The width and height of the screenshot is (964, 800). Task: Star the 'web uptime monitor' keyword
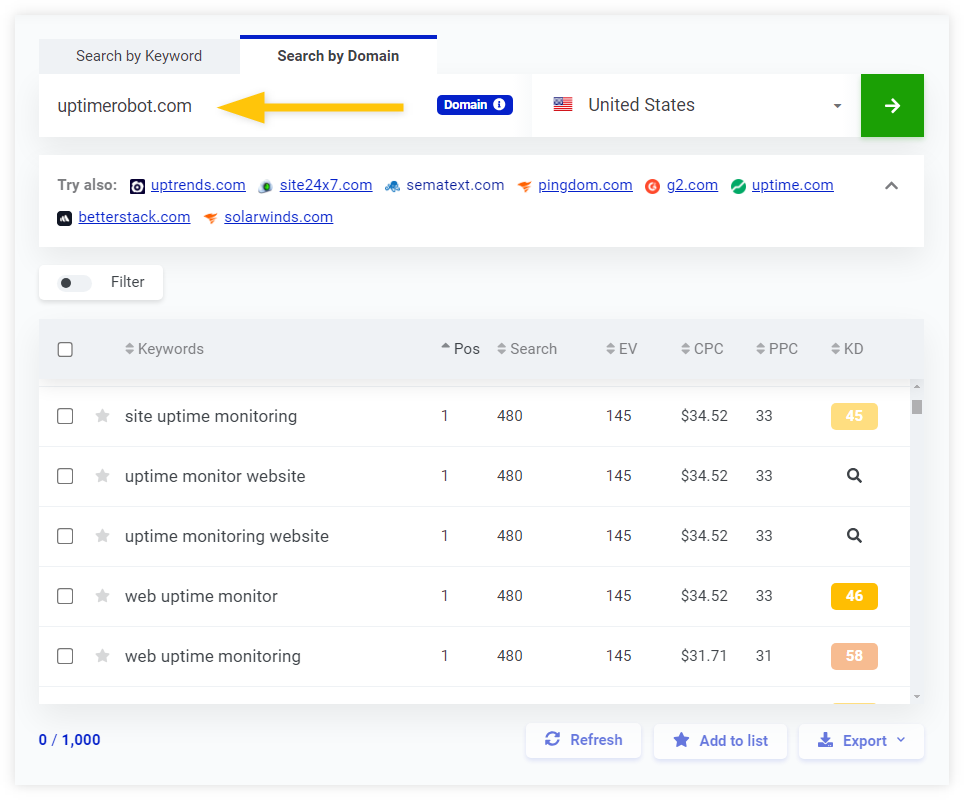(102, 596)
